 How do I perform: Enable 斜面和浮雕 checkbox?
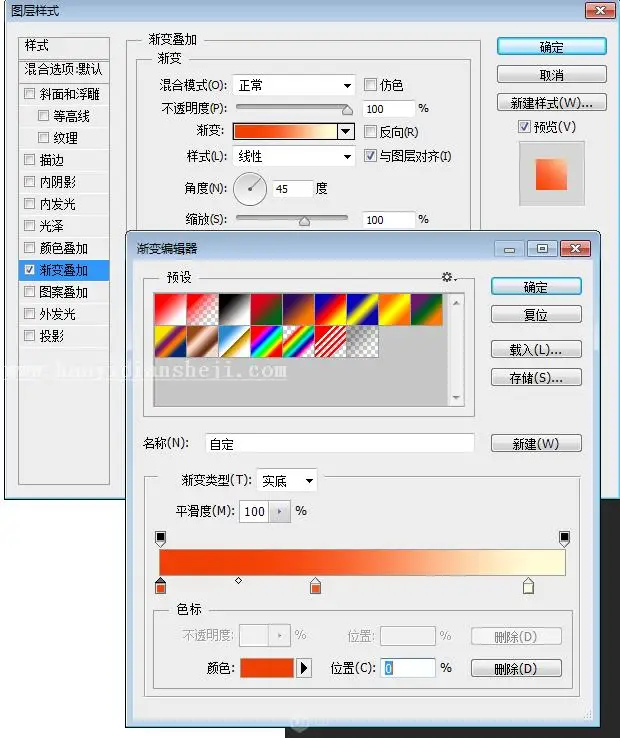(29, 94)
